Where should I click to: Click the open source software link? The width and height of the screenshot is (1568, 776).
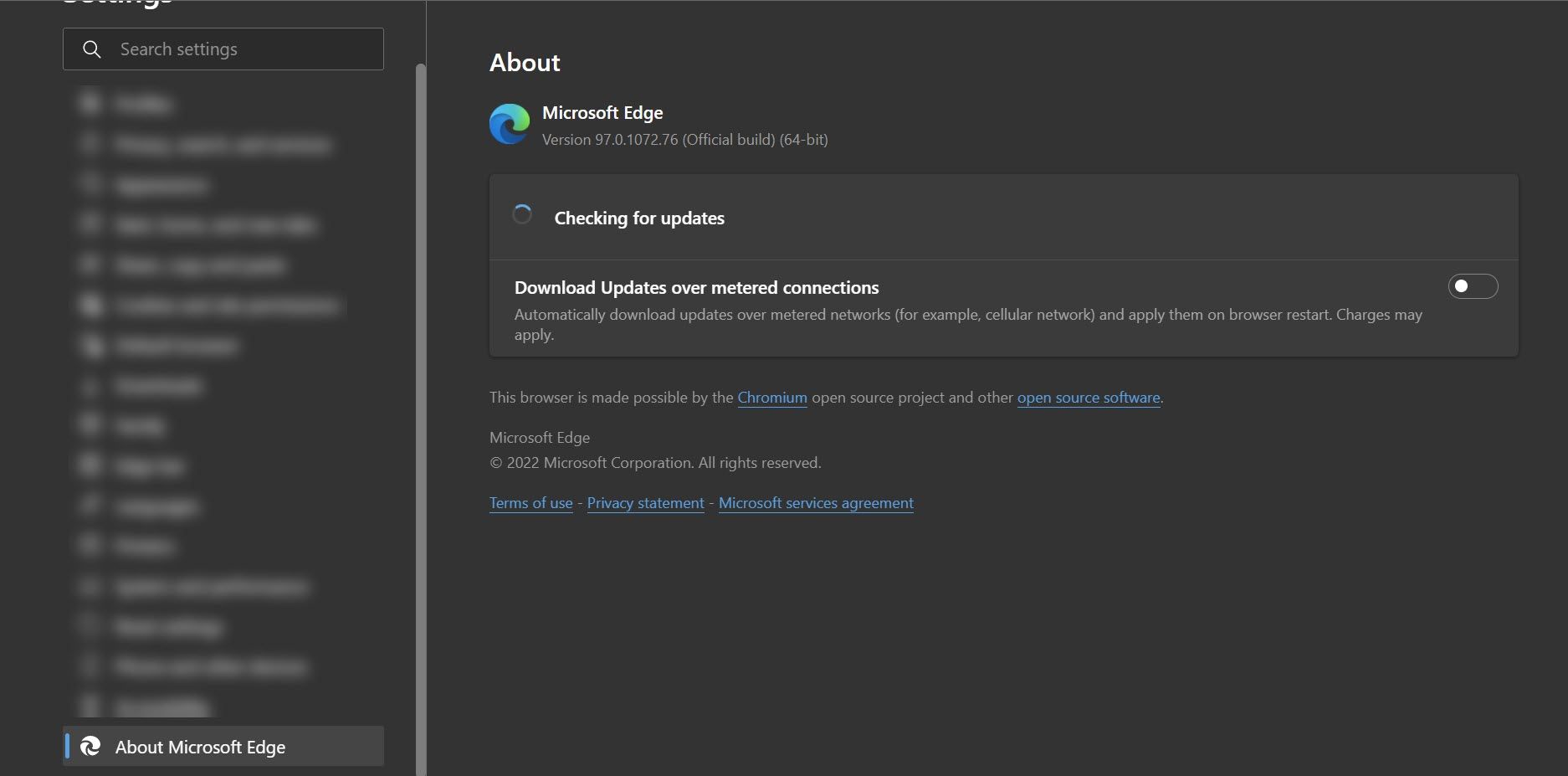[x=1088, y=397]
